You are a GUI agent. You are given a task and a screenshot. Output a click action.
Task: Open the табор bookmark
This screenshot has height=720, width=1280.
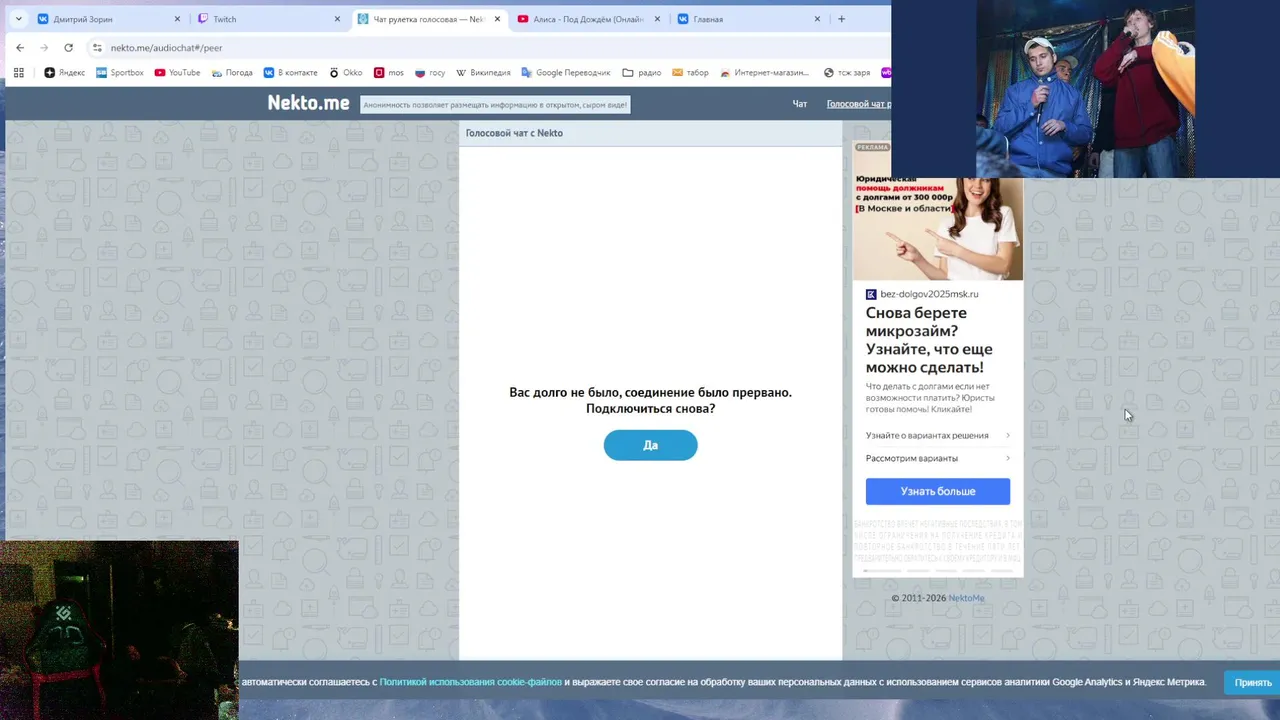point(690,72)
